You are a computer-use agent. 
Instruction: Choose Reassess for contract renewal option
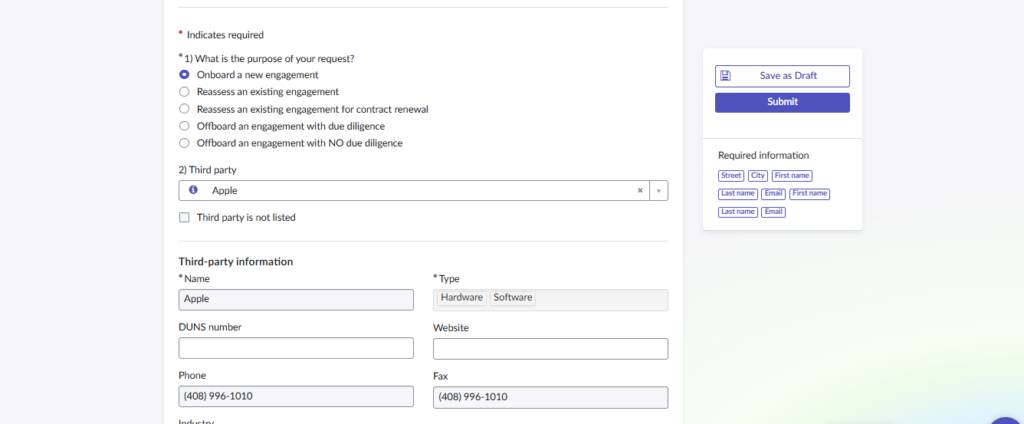(x=184, y=108)
